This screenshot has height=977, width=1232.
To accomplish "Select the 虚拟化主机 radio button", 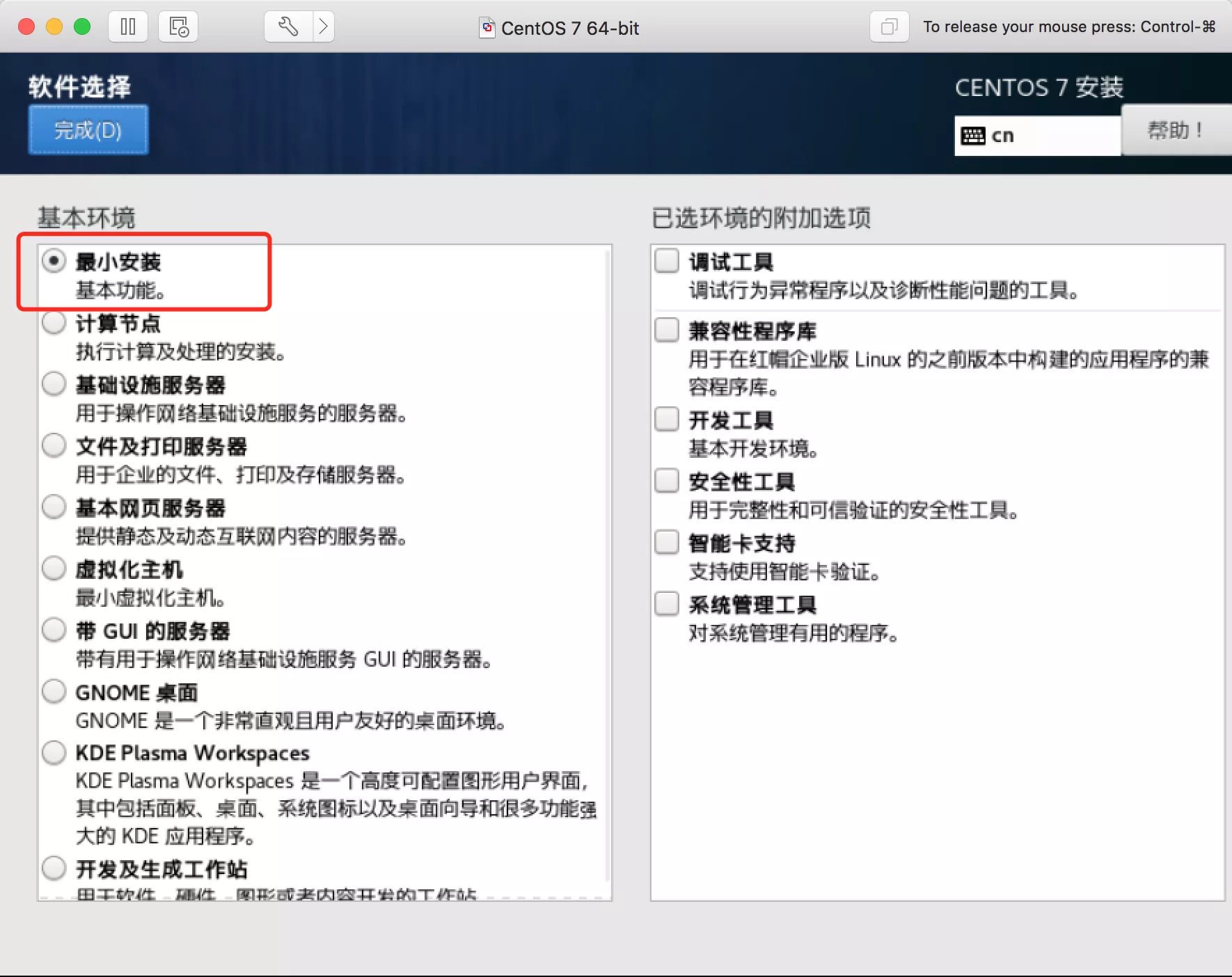I will pyautogui.click(x=54, y=569).
